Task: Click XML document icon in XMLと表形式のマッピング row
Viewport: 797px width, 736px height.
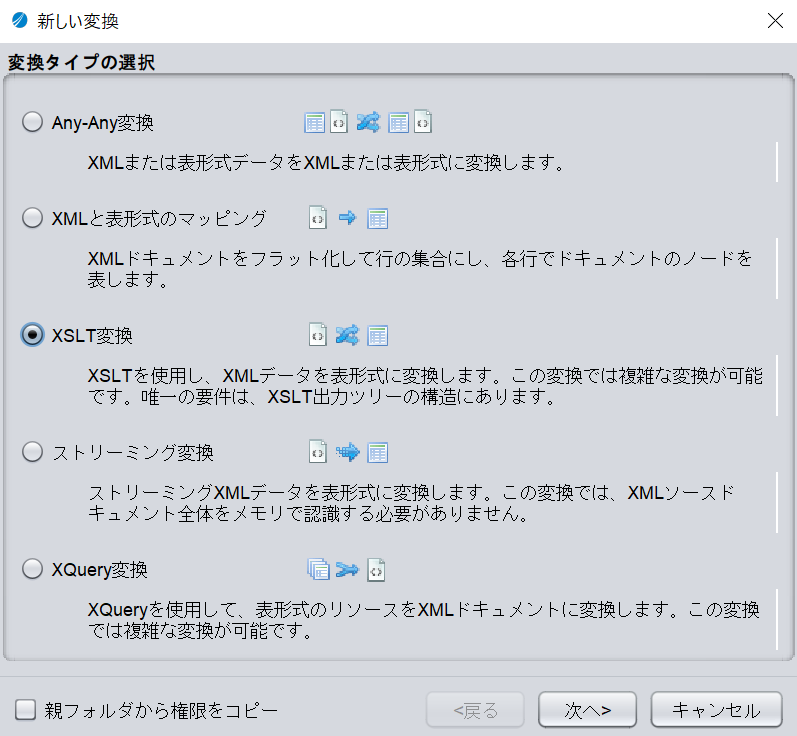Action: point(318,218)
